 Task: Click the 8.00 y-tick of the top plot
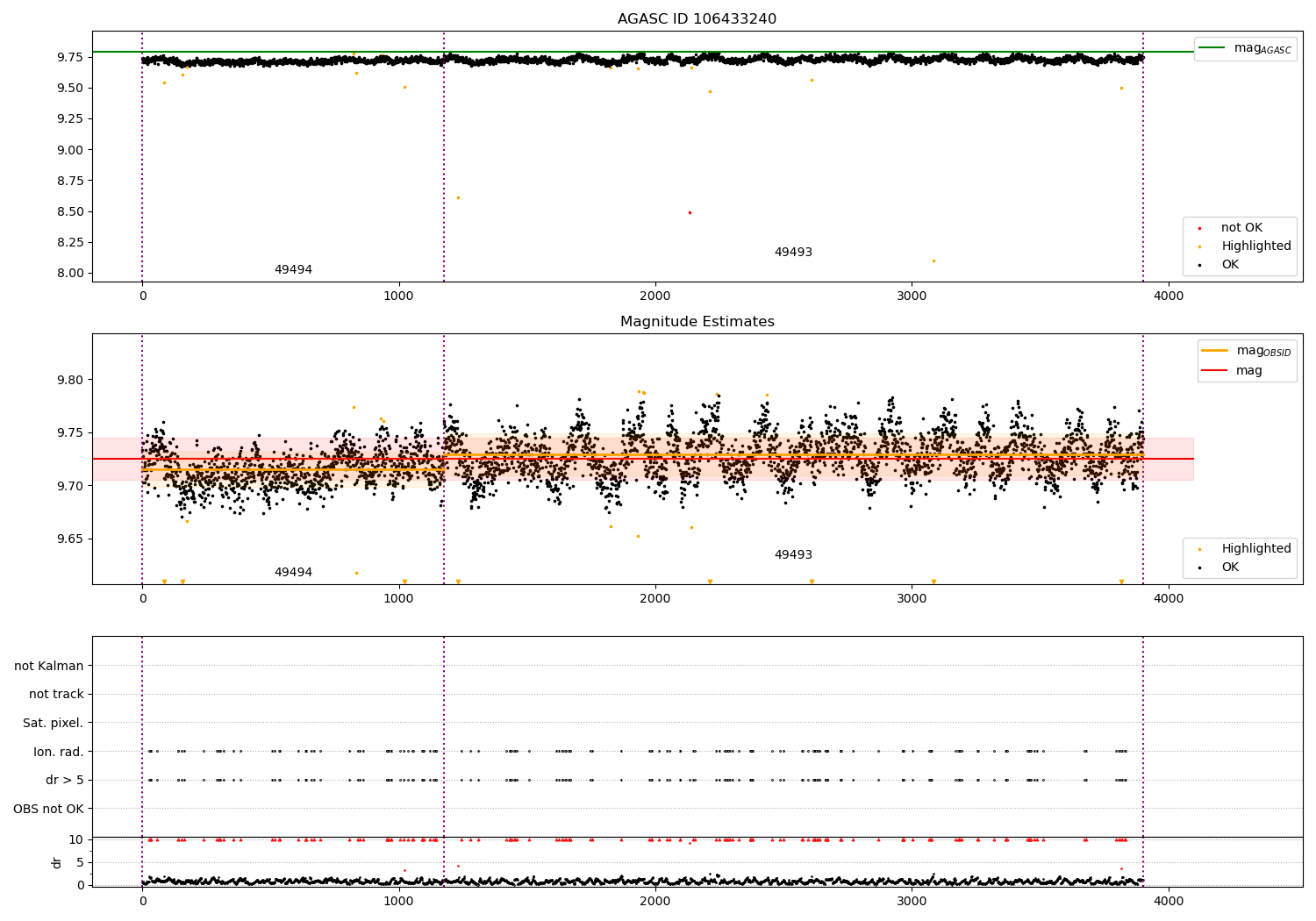pyautogui.click(x=70, y=274)
